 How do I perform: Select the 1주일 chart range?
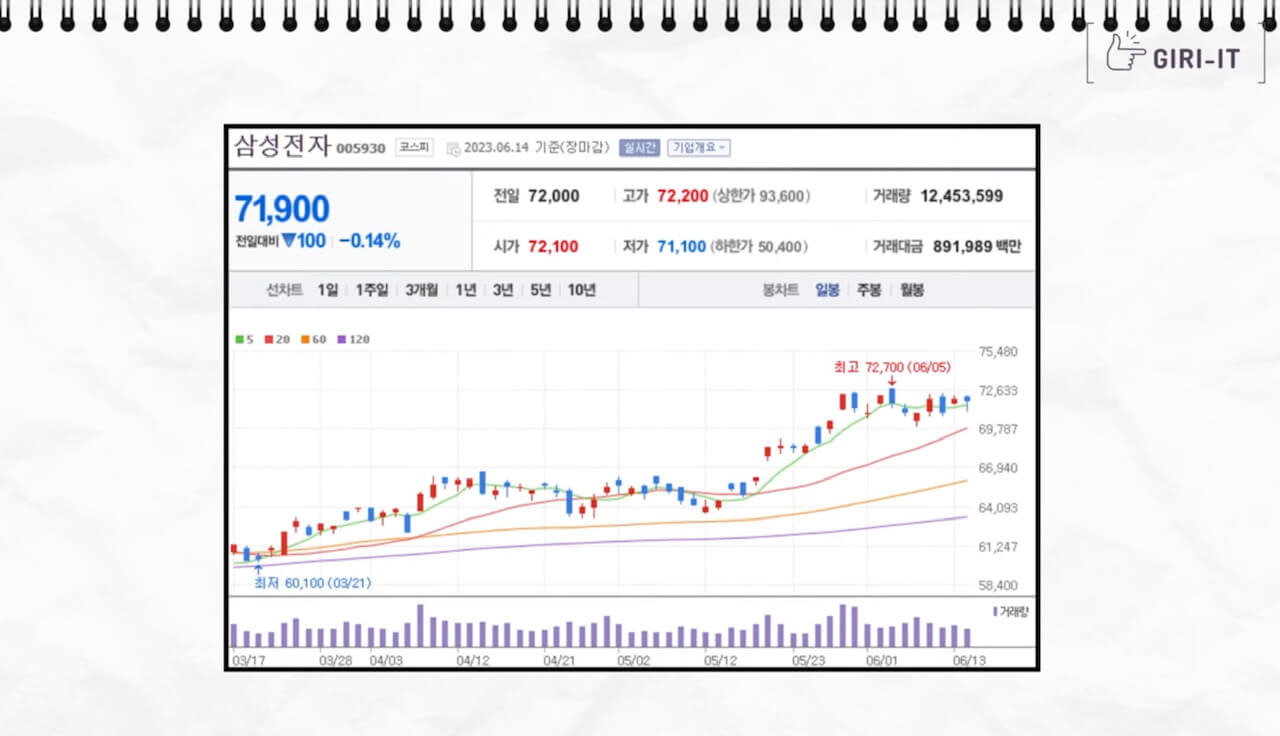372,290
